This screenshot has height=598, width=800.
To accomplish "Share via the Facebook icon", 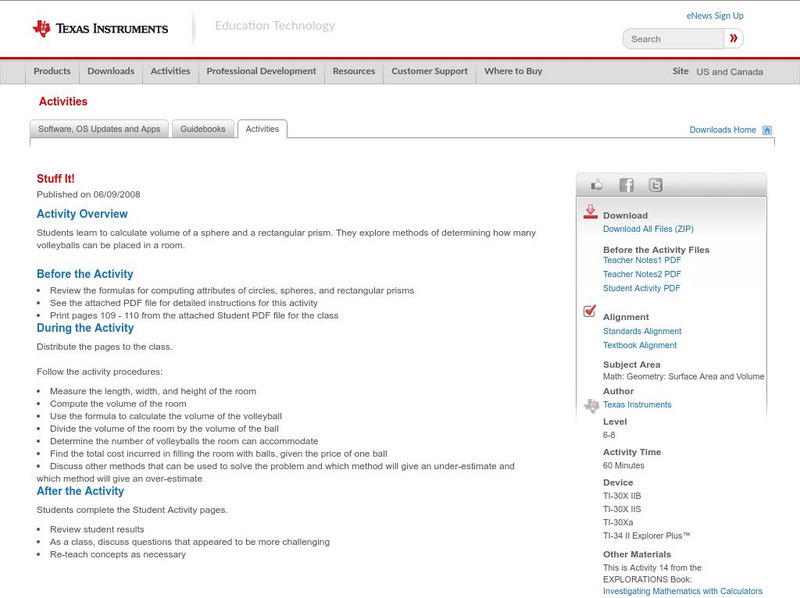I will point(626,185).
